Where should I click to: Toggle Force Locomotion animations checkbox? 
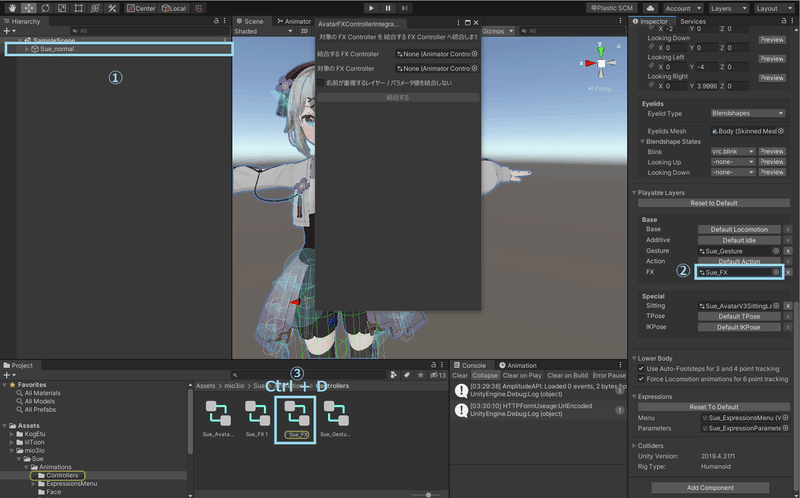641,379
